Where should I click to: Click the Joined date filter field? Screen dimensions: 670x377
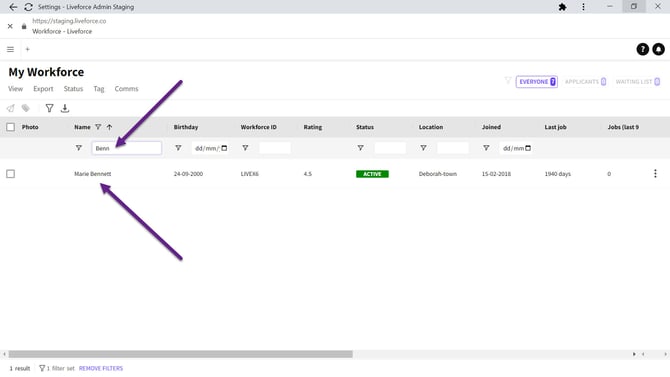coord(516,148)
